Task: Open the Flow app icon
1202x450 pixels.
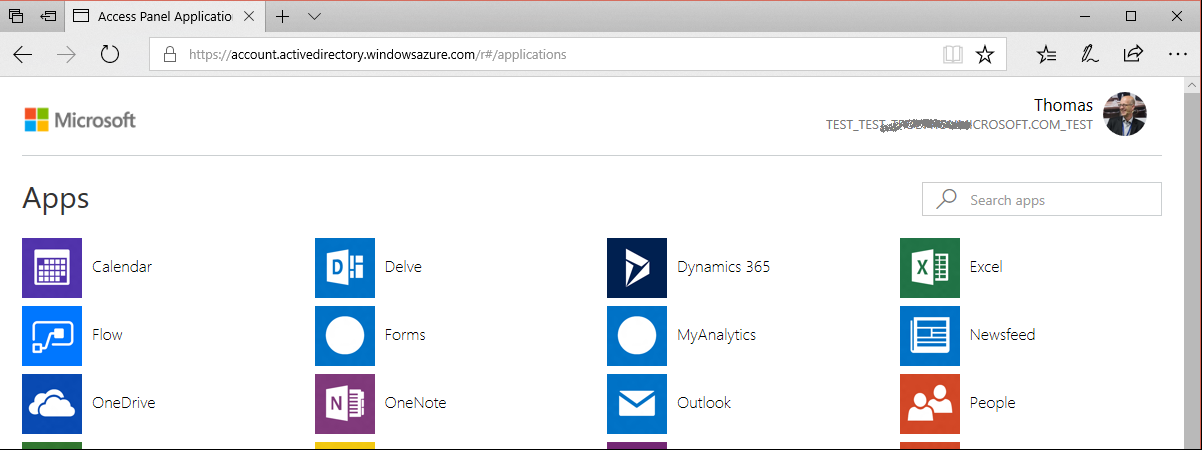Action: click(x=52, y=335)
